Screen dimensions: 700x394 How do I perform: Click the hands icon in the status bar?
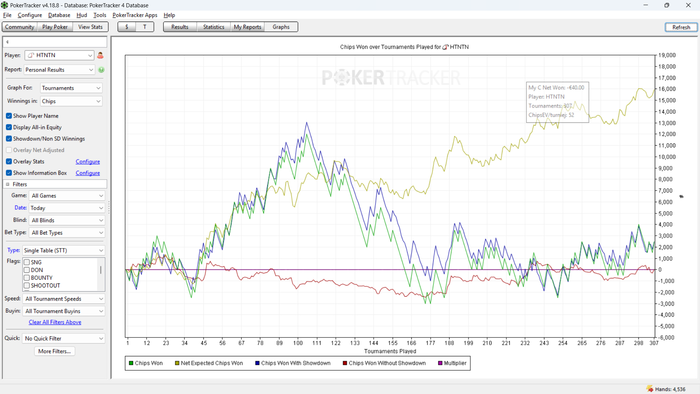click(650, 389)
